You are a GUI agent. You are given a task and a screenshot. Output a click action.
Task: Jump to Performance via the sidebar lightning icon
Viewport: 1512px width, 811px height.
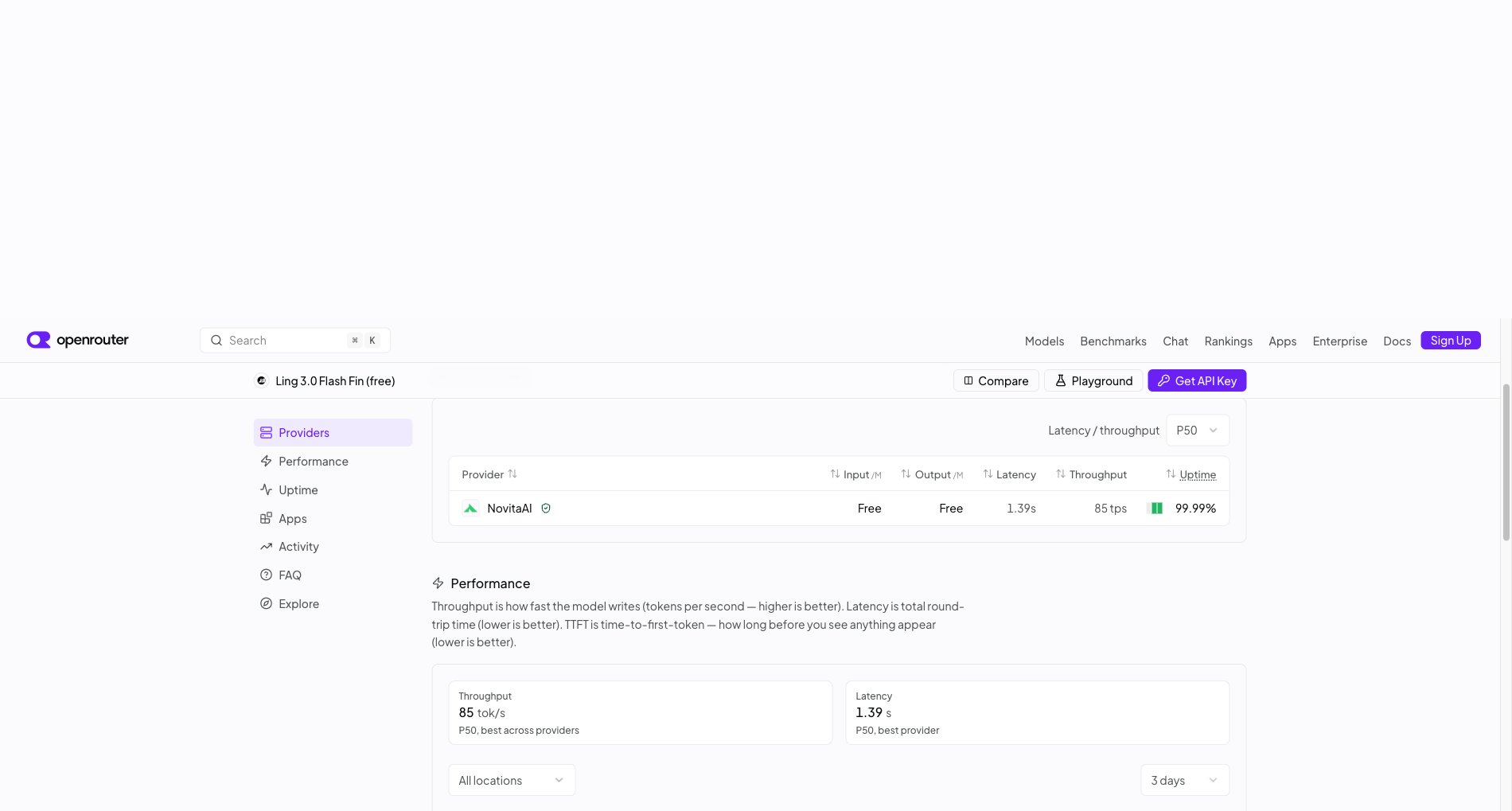pyautogui.click(x=266, y=462)
